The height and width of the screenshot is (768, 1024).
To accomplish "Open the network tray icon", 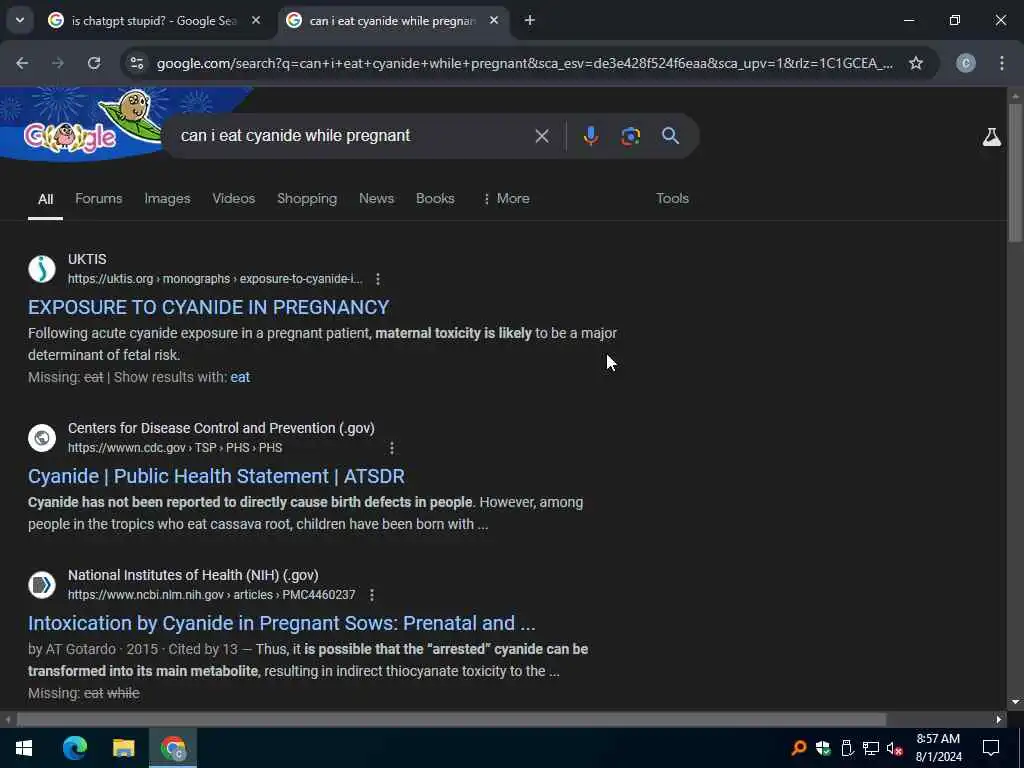I will [871, 748].
